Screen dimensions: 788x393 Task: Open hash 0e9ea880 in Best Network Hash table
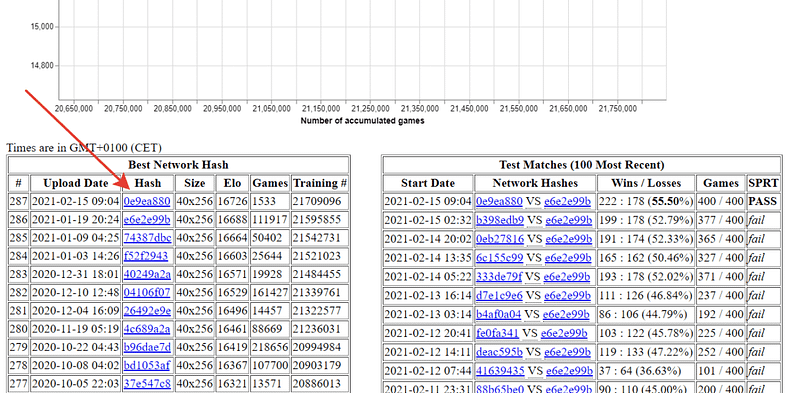(x=147, y=202)
